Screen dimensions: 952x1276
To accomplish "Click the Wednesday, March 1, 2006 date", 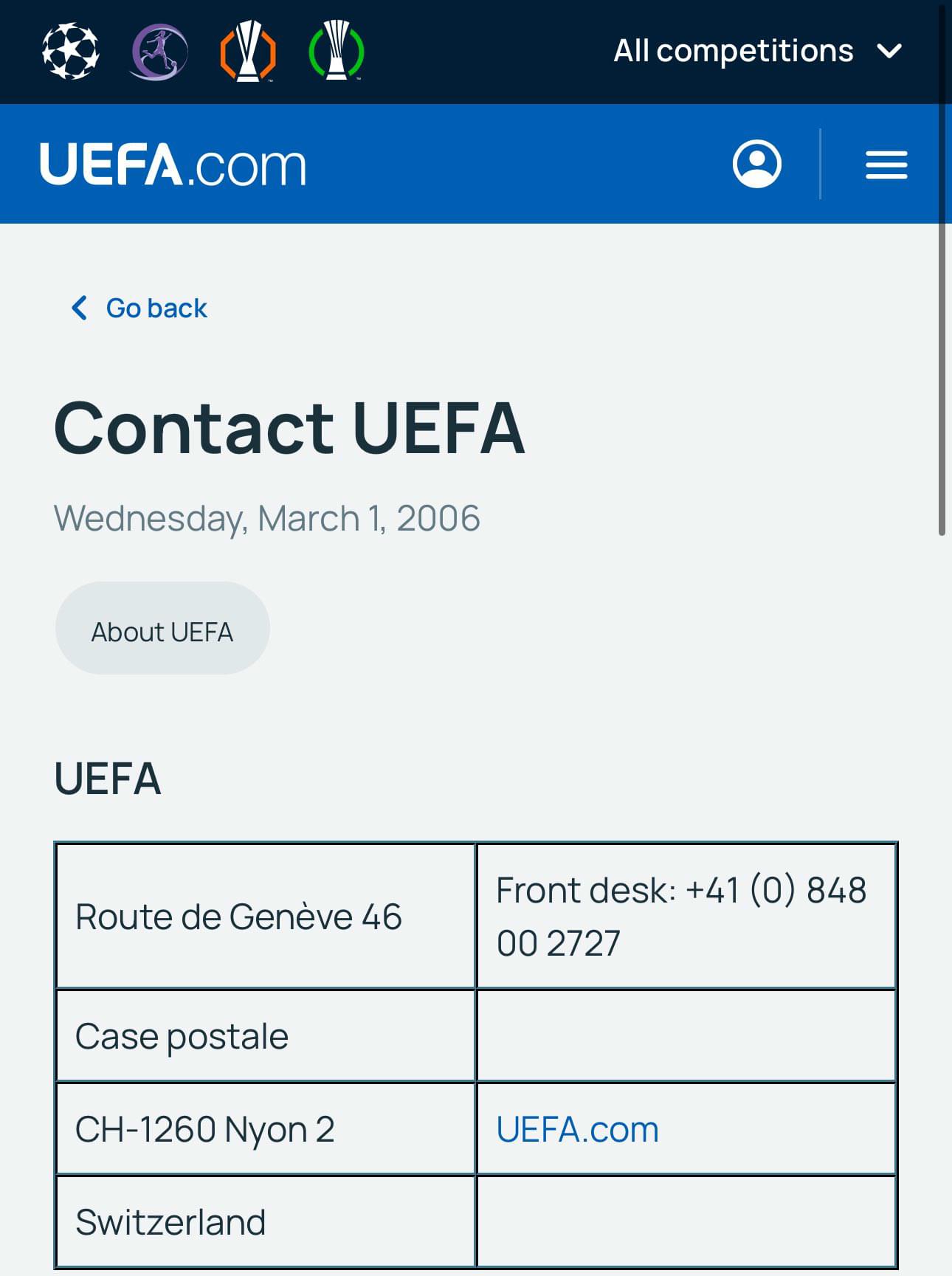I will [x=267, y=518].
